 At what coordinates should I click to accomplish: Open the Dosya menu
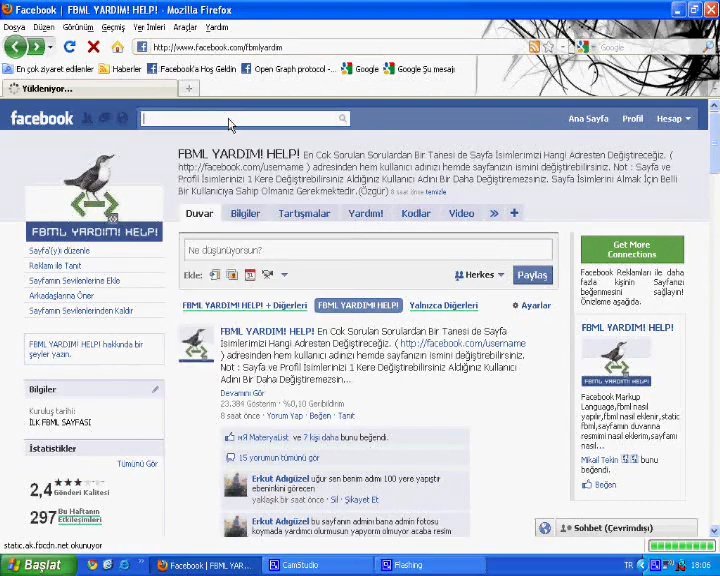click(x=14, y=27)
